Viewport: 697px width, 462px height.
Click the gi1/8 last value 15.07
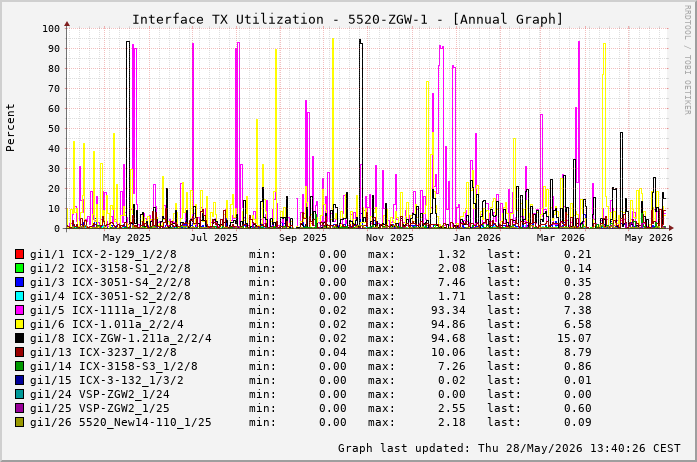574,338
